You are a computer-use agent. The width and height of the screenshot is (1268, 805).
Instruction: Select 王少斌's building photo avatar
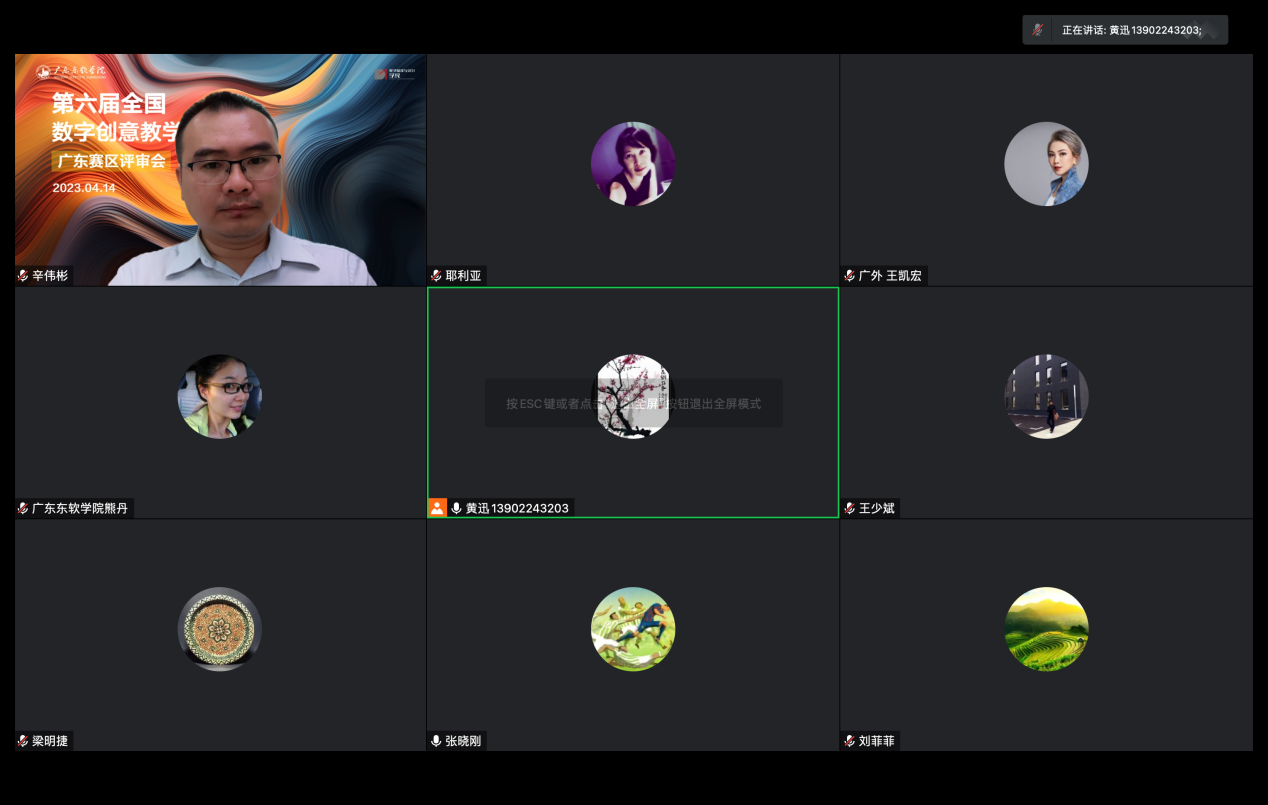1046,397
